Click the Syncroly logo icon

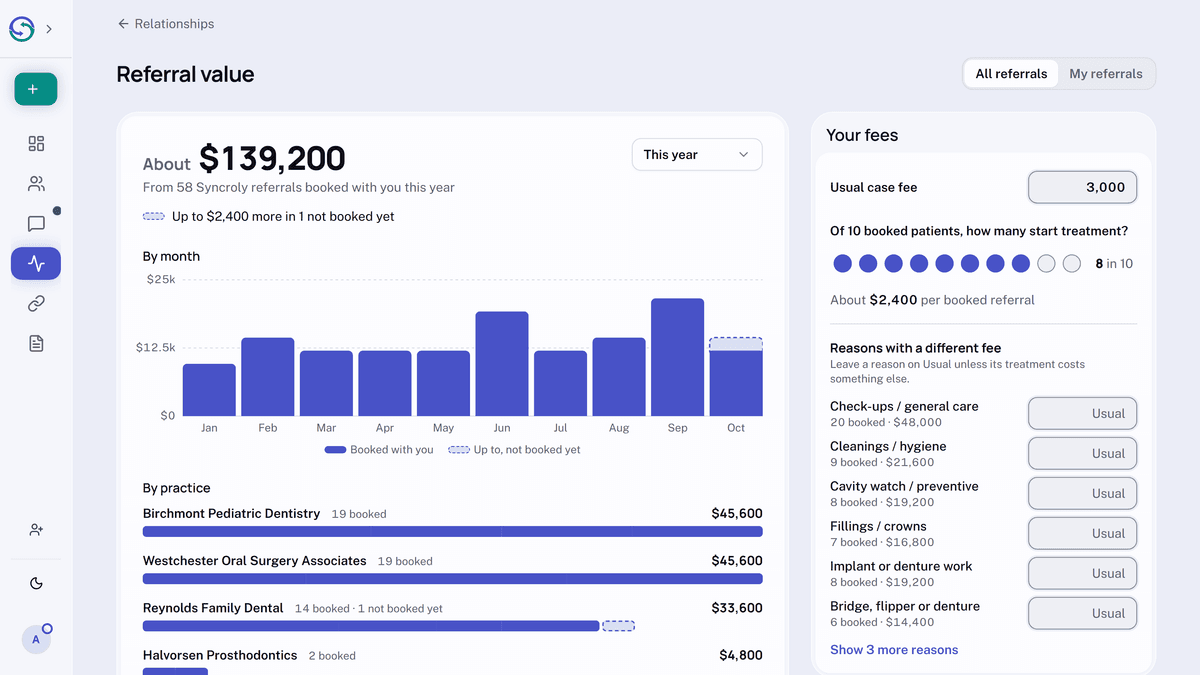(x=22, y=29)
